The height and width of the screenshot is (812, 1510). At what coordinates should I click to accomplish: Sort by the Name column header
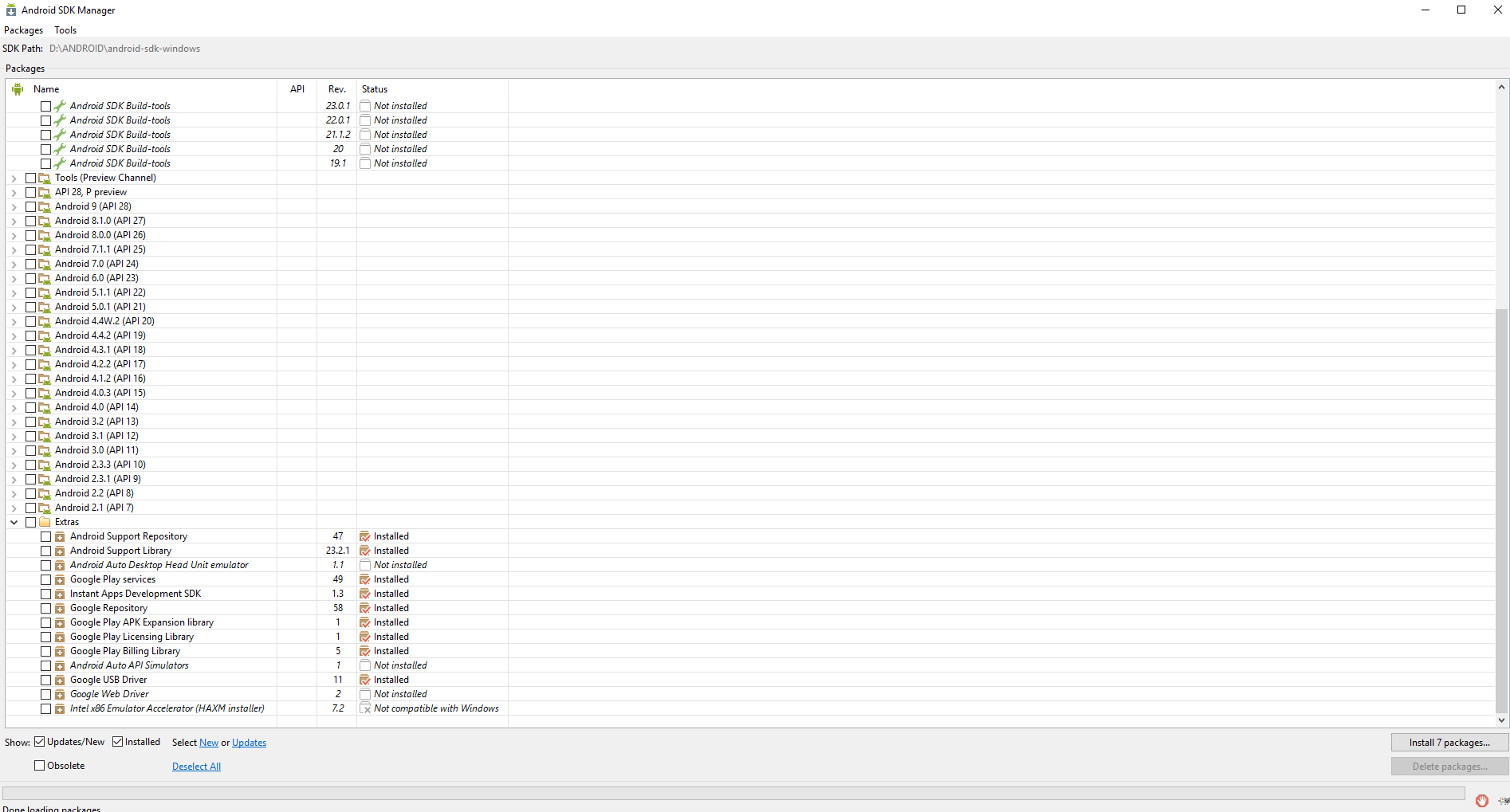click(142, 89)
